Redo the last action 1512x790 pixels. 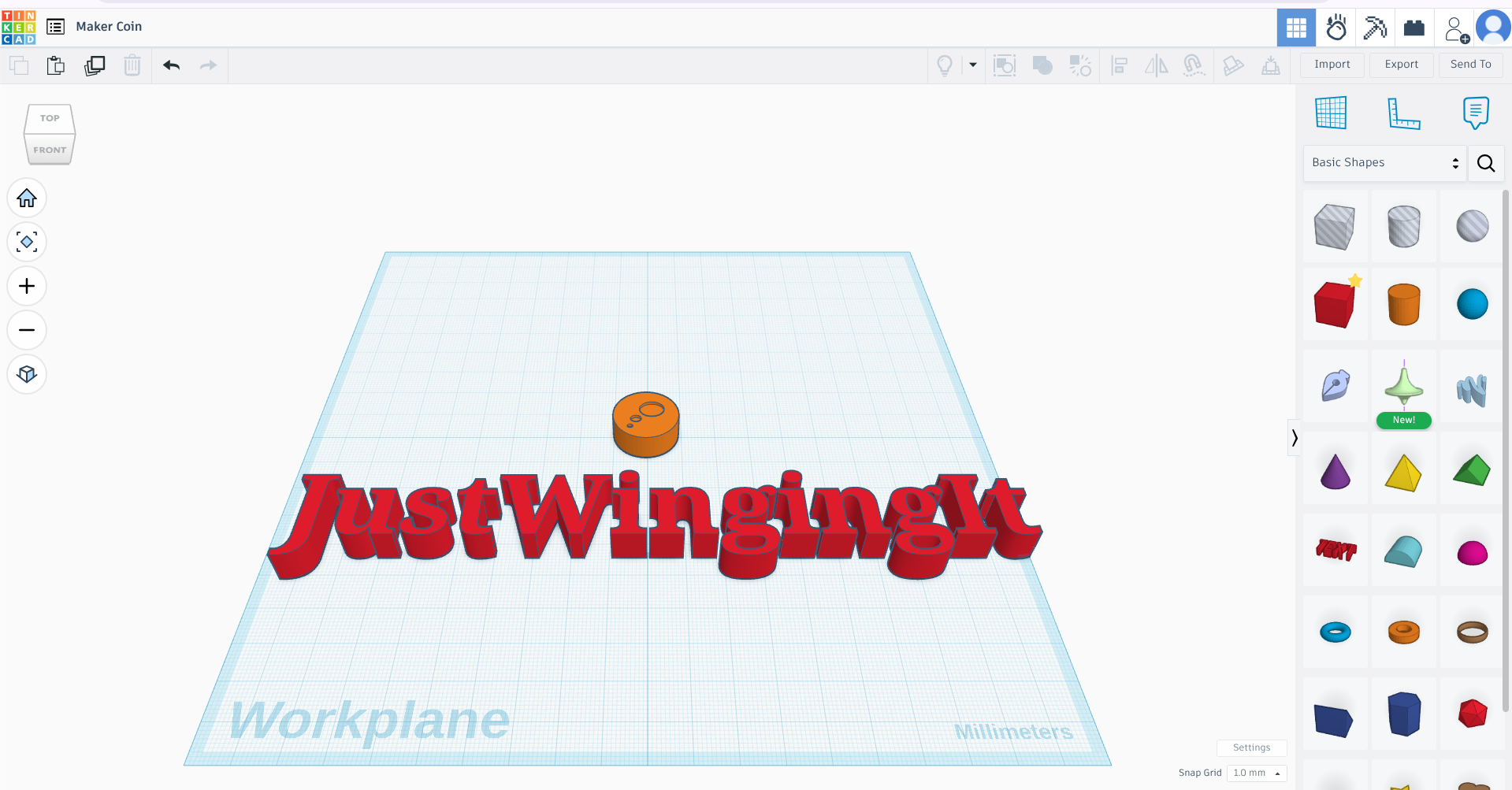pos(208,65)
